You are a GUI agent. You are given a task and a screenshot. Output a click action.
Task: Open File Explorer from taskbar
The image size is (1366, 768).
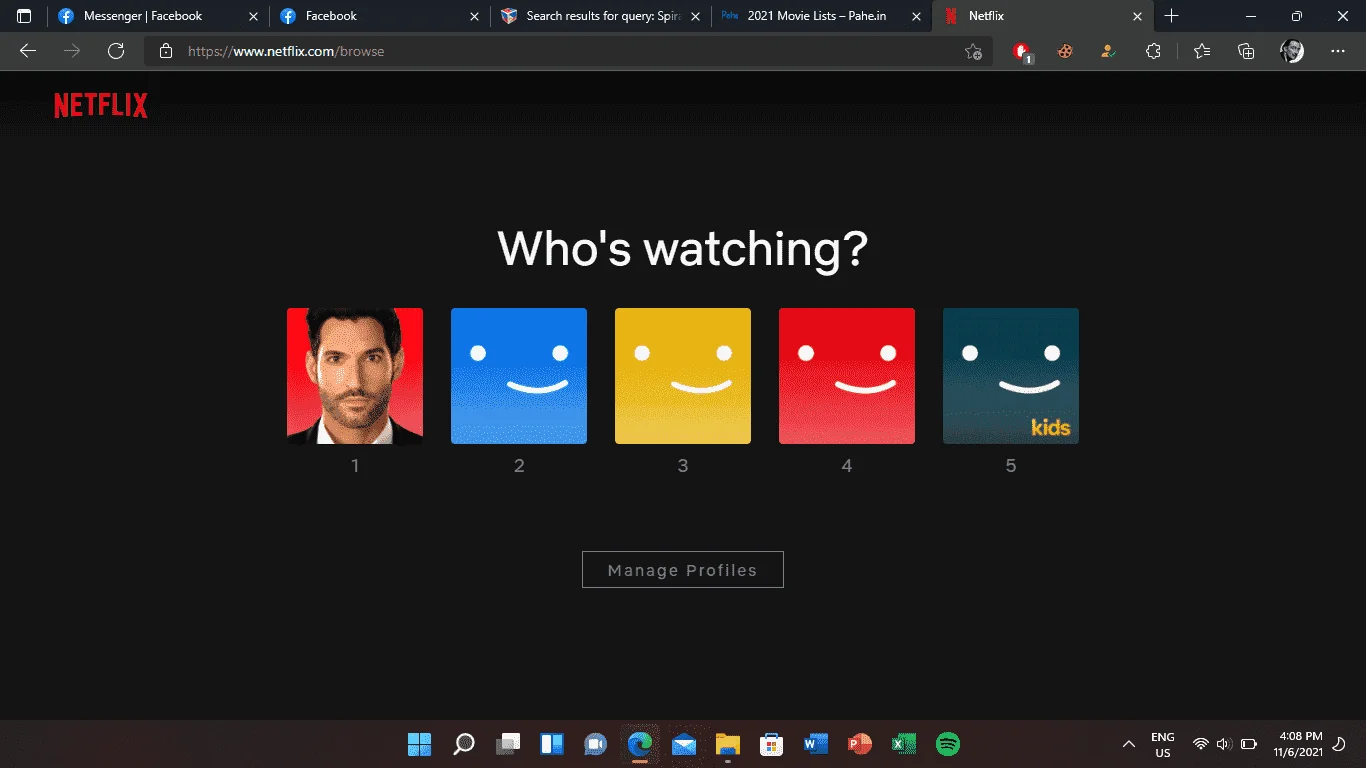(728, 744)
